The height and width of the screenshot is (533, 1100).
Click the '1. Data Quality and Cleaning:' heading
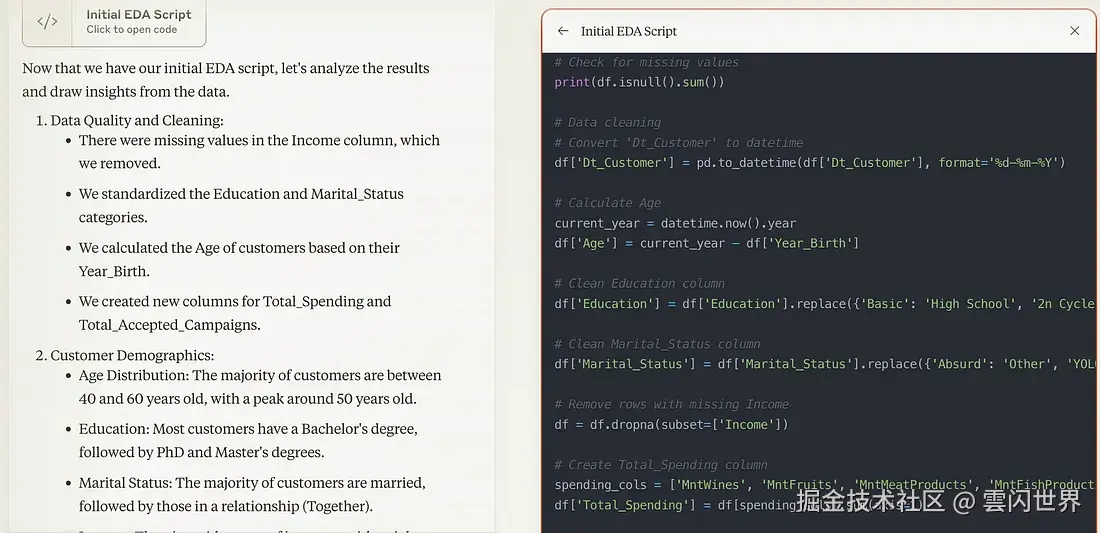pos(130,121)
